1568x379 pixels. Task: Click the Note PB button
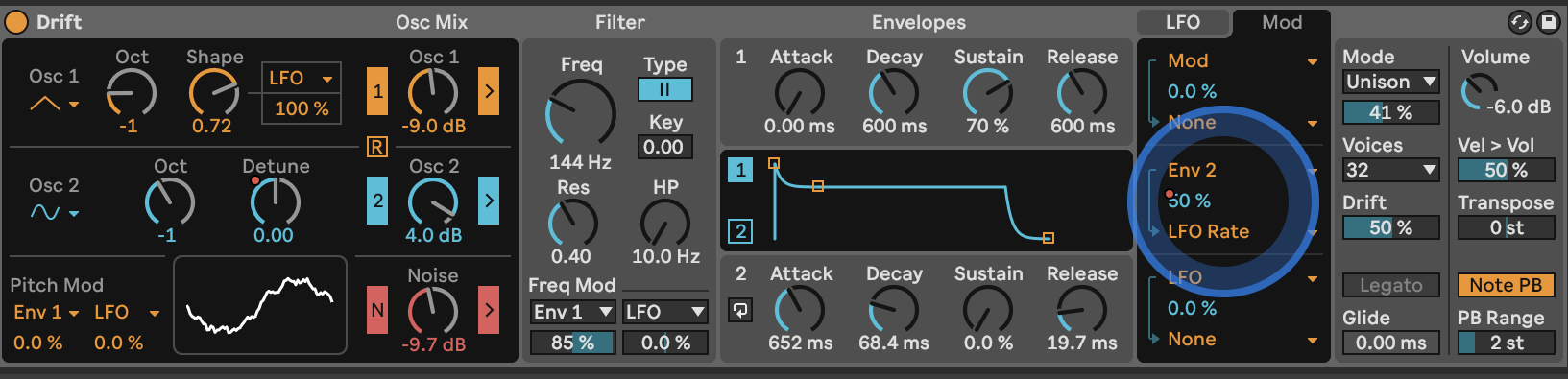click(1506, 285)
